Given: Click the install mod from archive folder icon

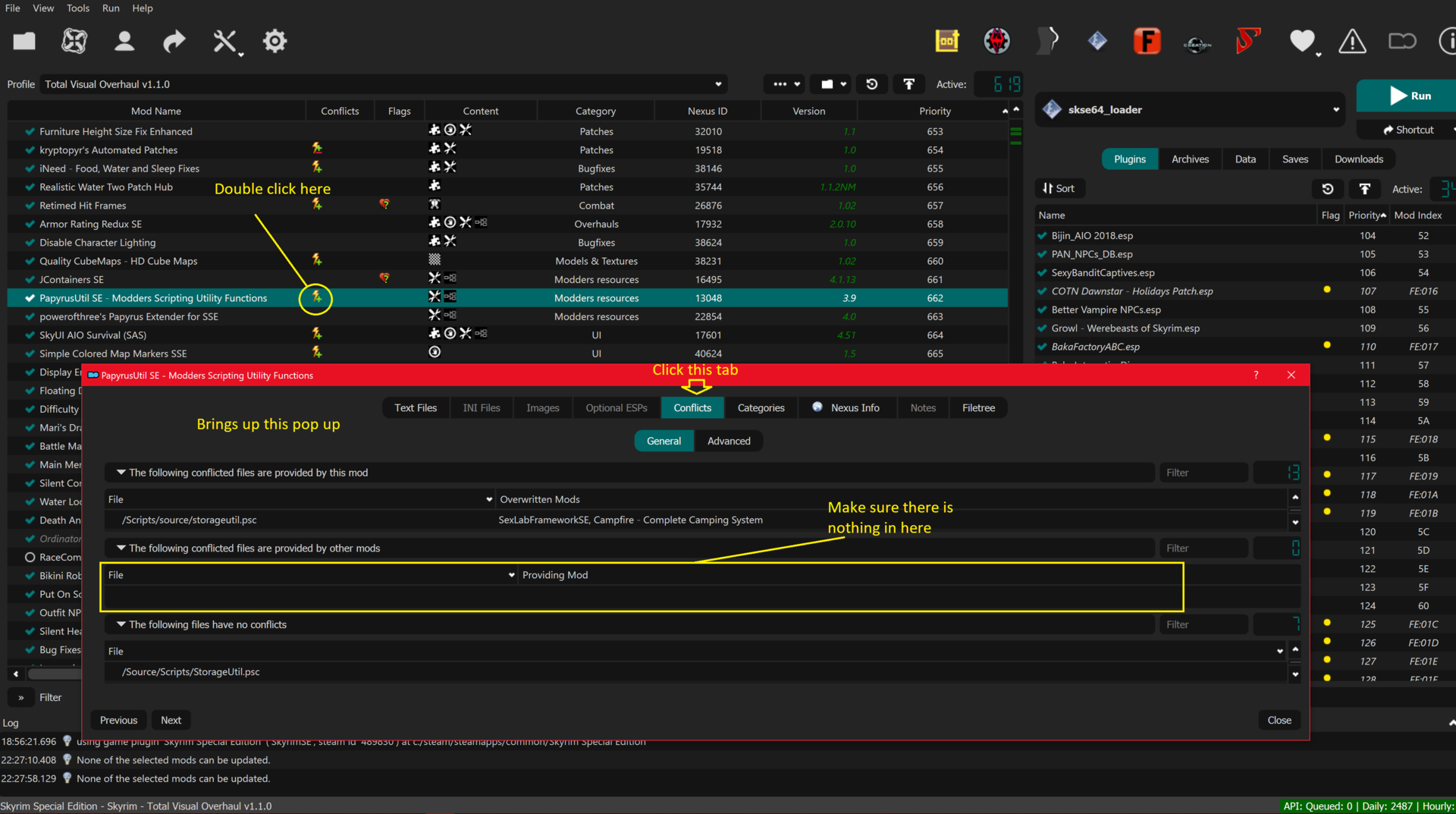Looking at the screenshot, I should pos(24,41).
